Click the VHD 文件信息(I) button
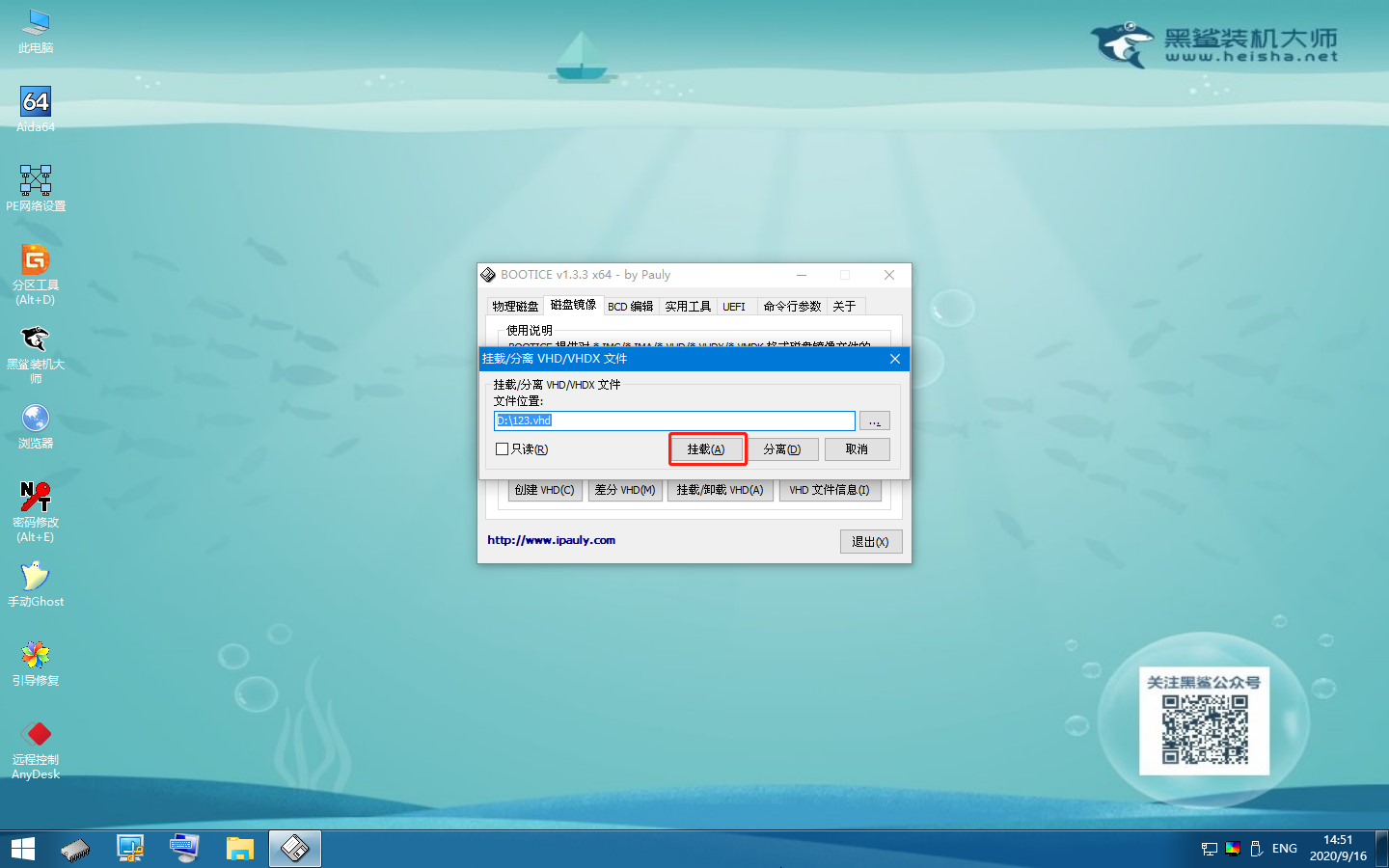1389x868 pixels. coord(830,490)
